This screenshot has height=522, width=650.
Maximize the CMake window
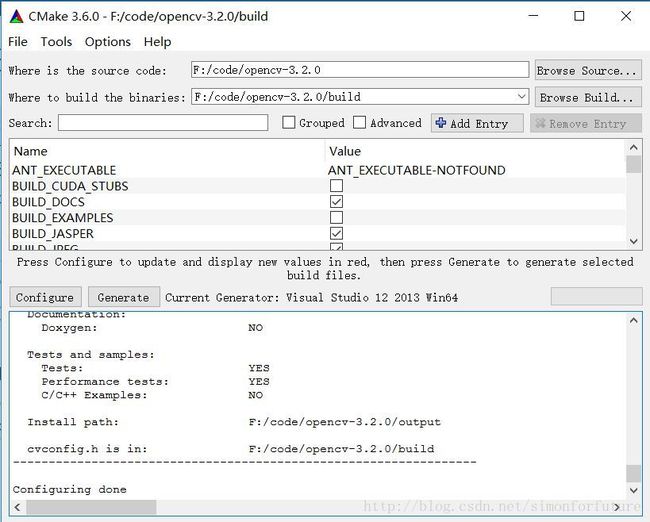click(579, 16)
